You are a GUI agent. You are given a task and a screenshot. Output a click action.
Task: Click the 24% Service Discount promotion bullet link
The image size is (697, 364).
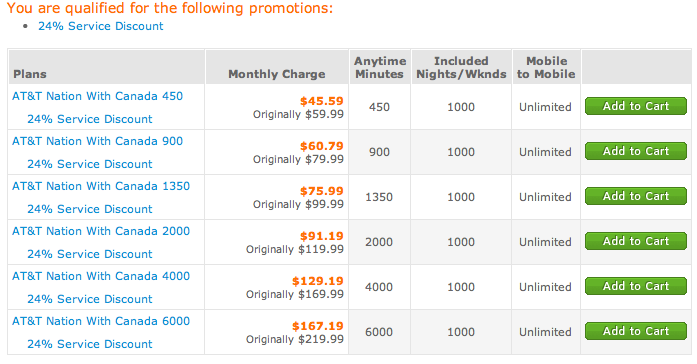coord(101,26)
